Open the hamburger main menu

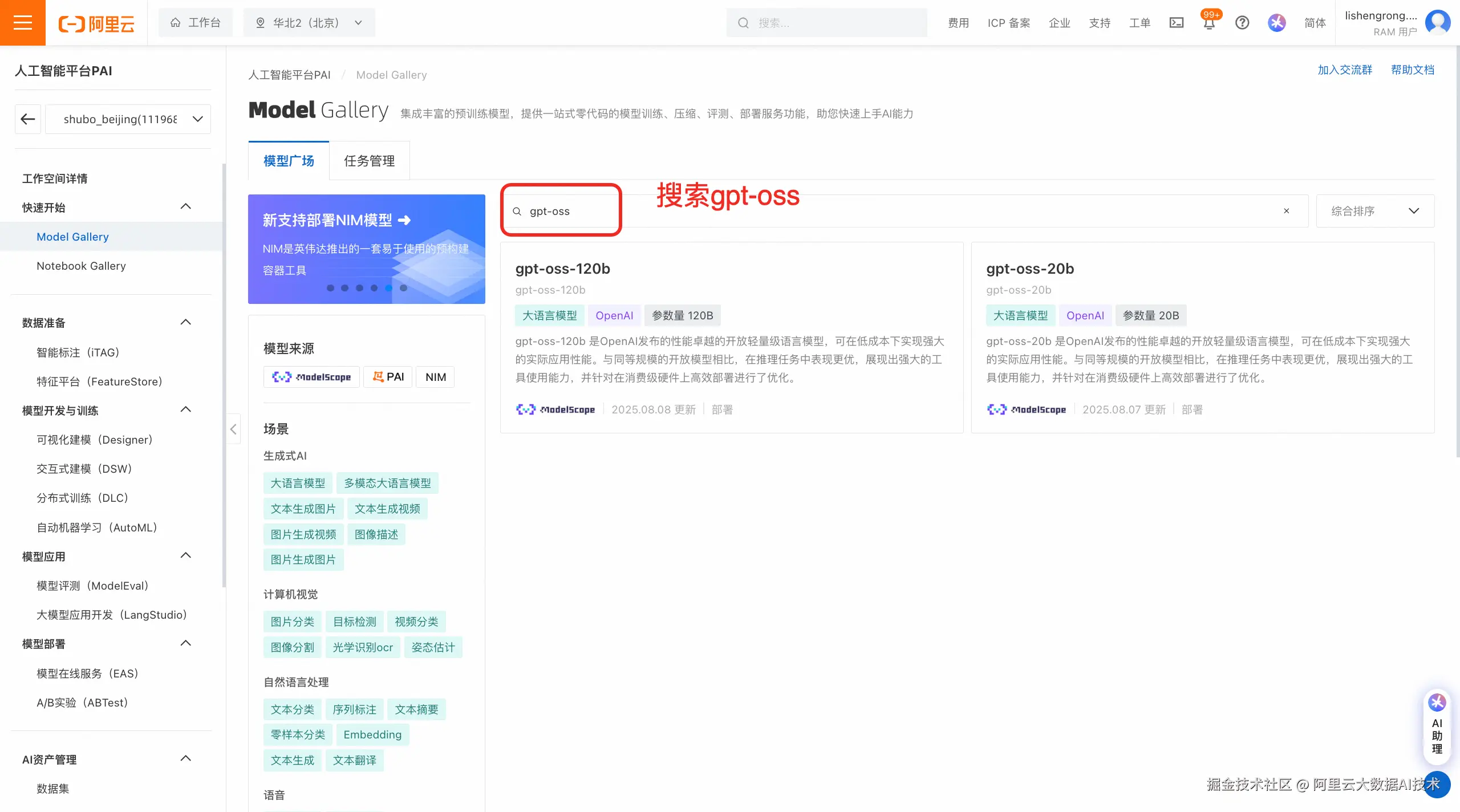click(x=23, y=23)
